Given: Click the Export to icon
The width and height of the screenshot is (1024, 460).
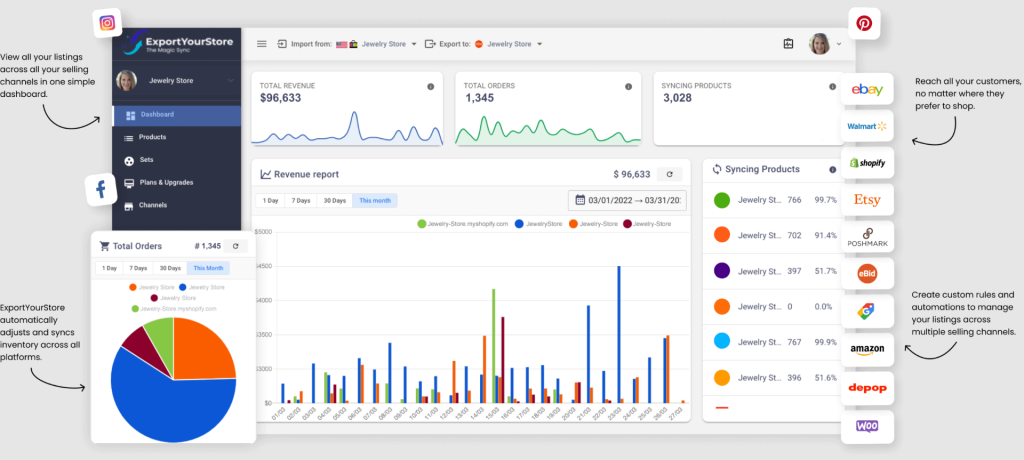Looking at the screenshot, I should pos(430,44).
